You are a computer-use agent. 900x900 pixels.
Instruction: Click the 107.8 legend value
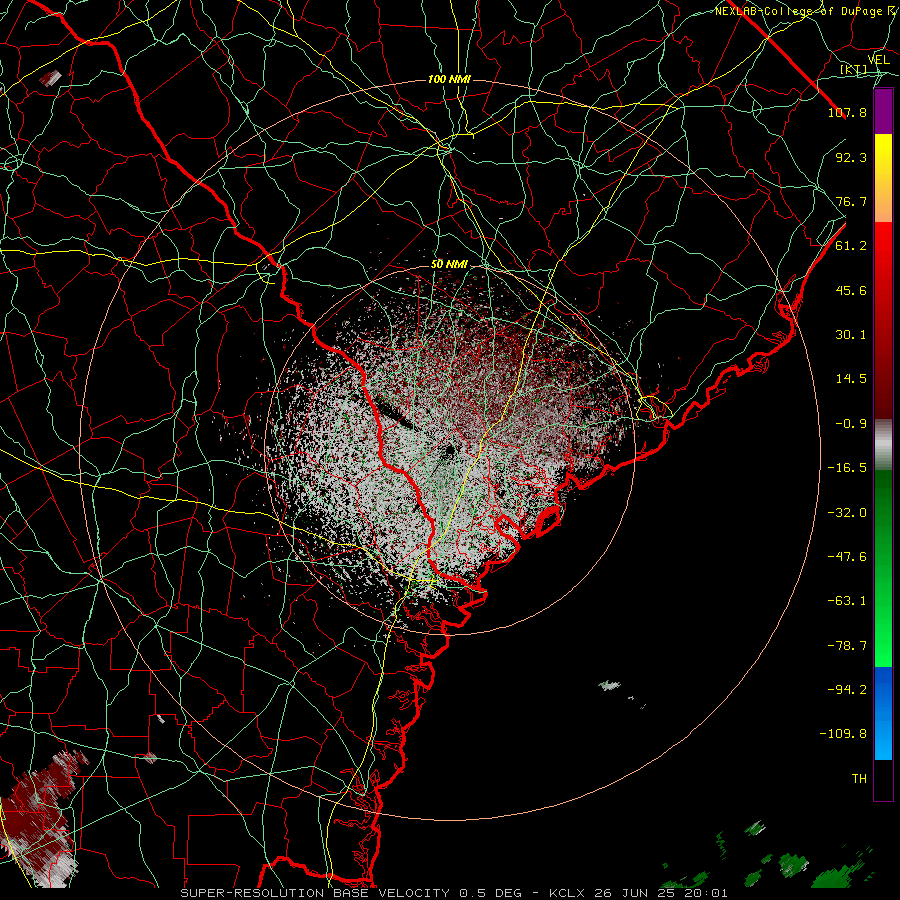coord(847,112)
